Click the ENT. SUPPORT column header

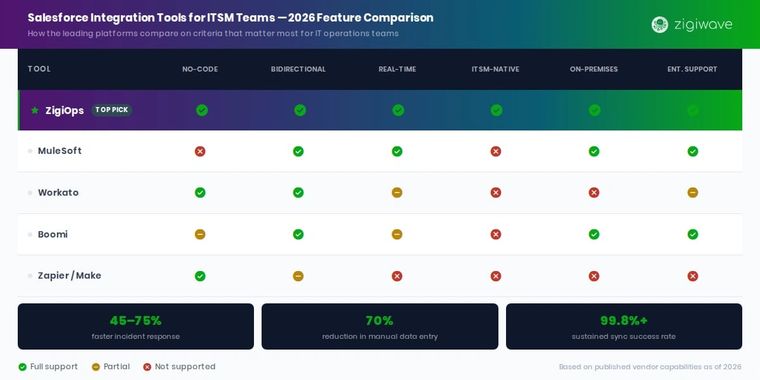click(x=692, y=69)
